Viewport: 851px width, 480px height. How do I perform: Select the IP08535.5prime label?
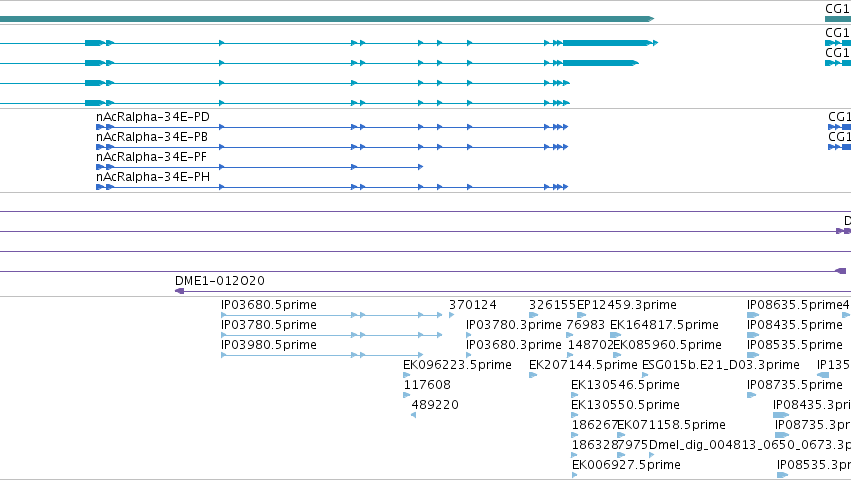coord(795,345)
